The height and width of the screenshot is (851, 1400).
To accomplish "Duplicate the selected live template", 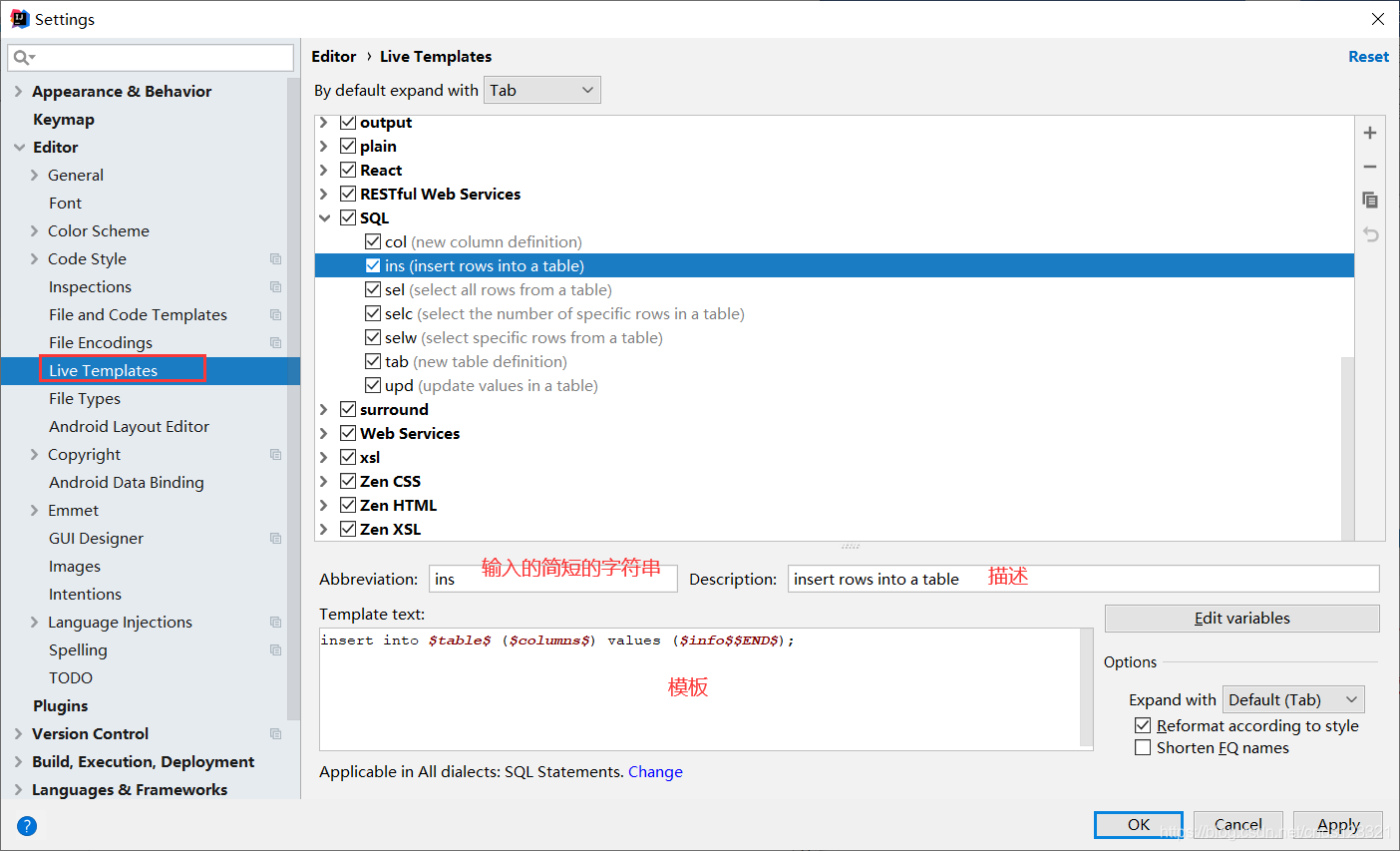I will pyautogui.click(x=1370, y=201).
